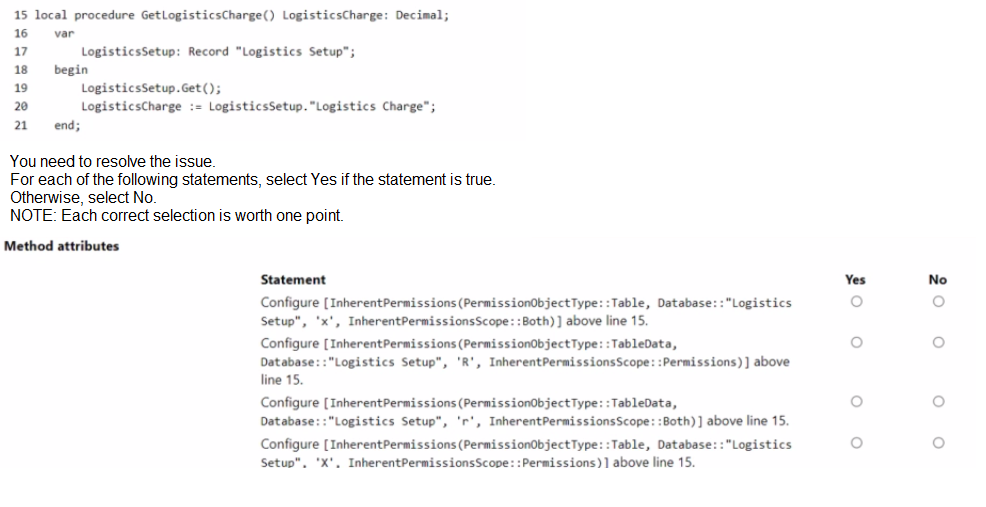Click the LogisticsCharge assignment code line
The height and width of the screenshot is (507, 986).
point(258,107)
